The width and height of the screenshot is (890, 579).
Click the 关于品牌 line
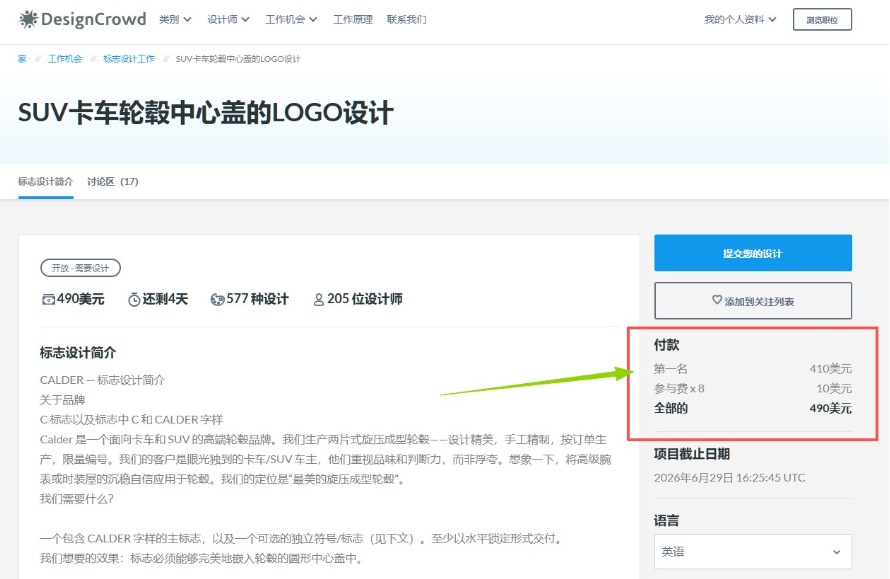click(62, 400)
